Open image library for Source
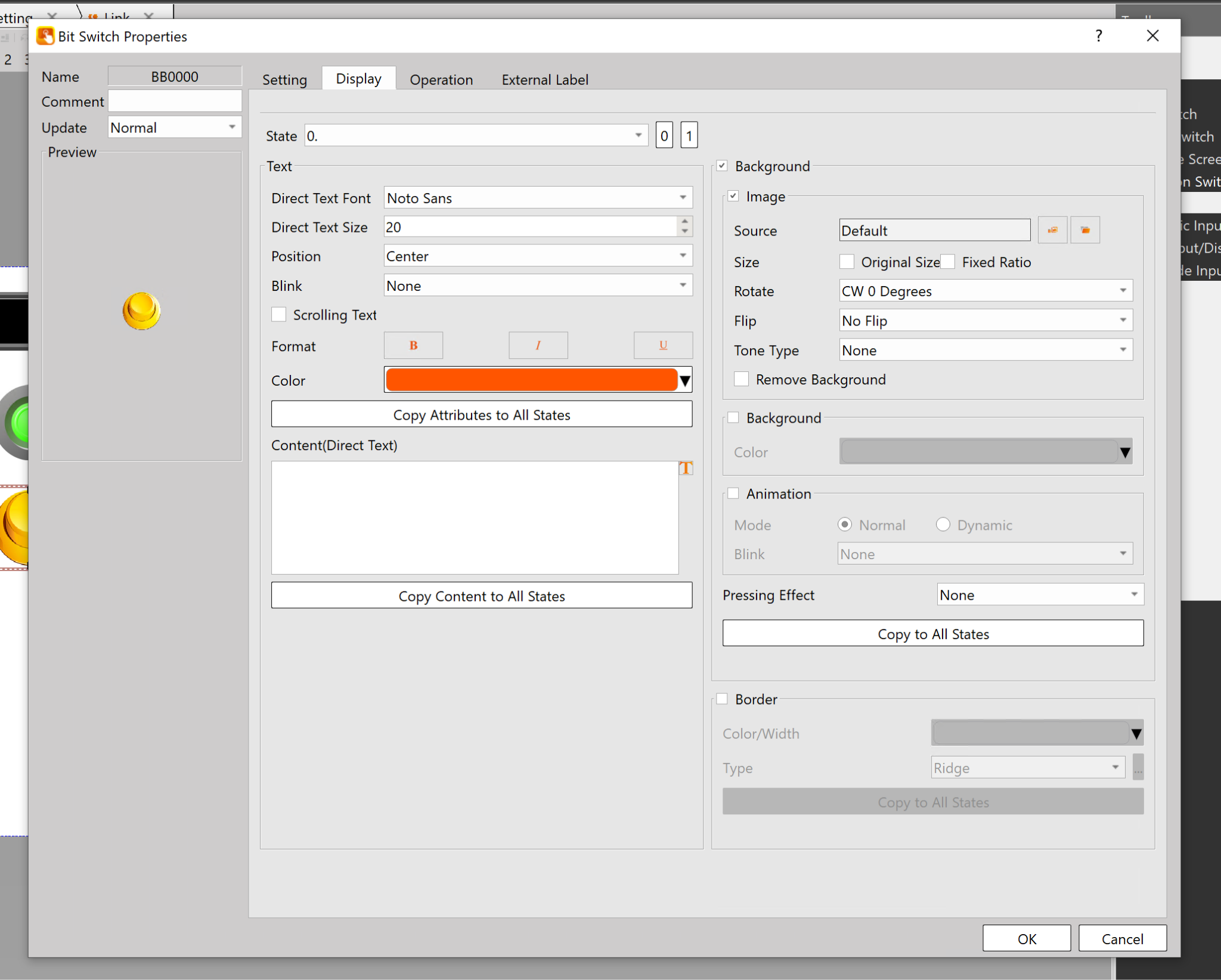Viewport: 1221px width, 980px height. [1052, 230]
